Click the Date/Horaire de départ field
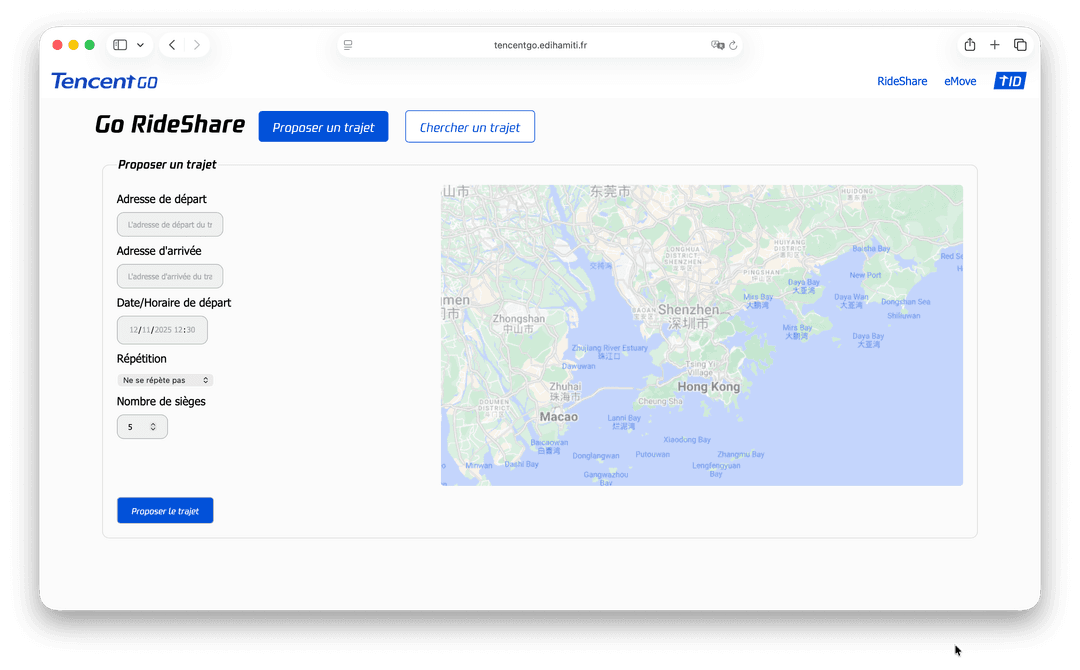 pos(162,329)
